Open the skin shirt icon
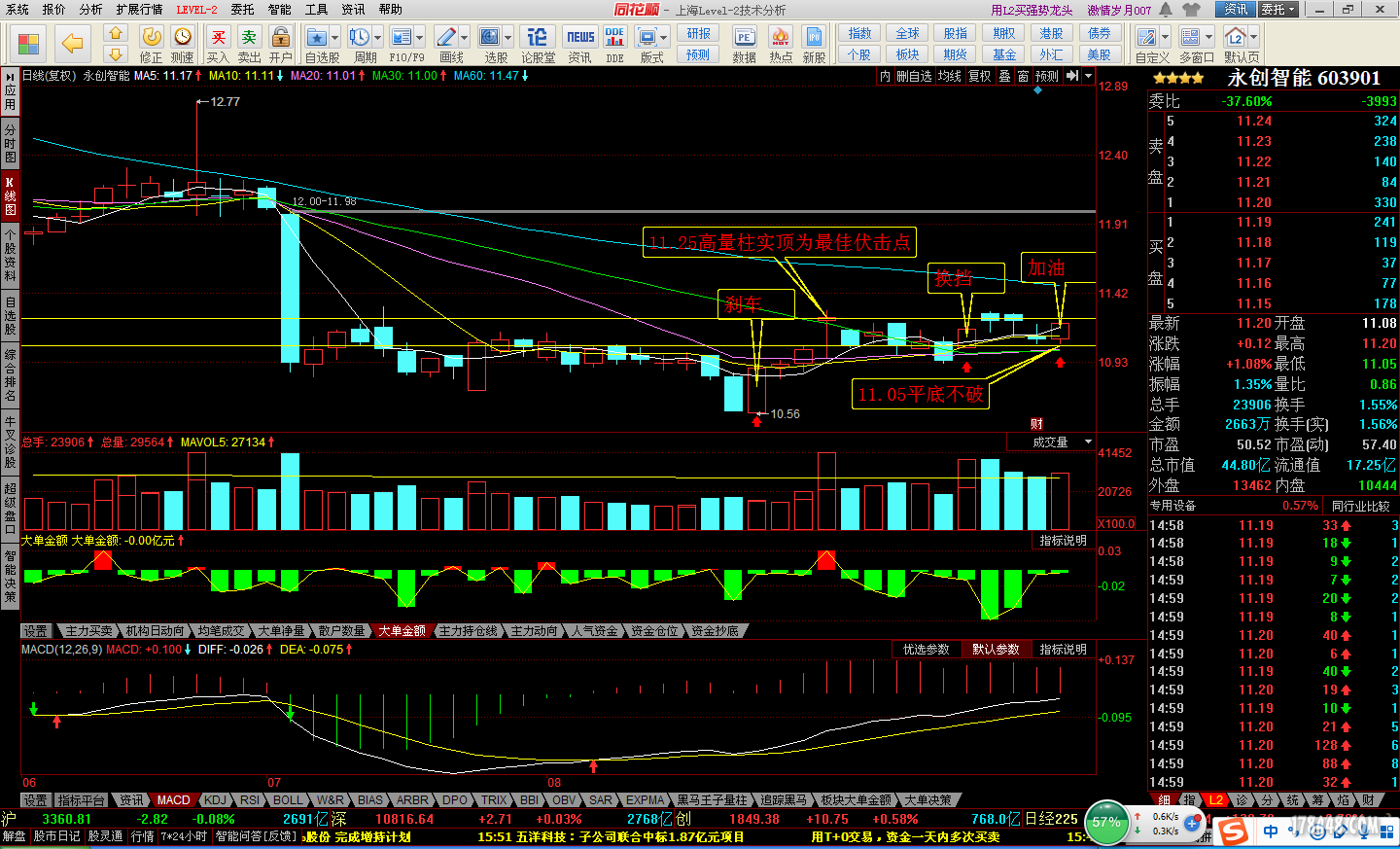 1192,10
